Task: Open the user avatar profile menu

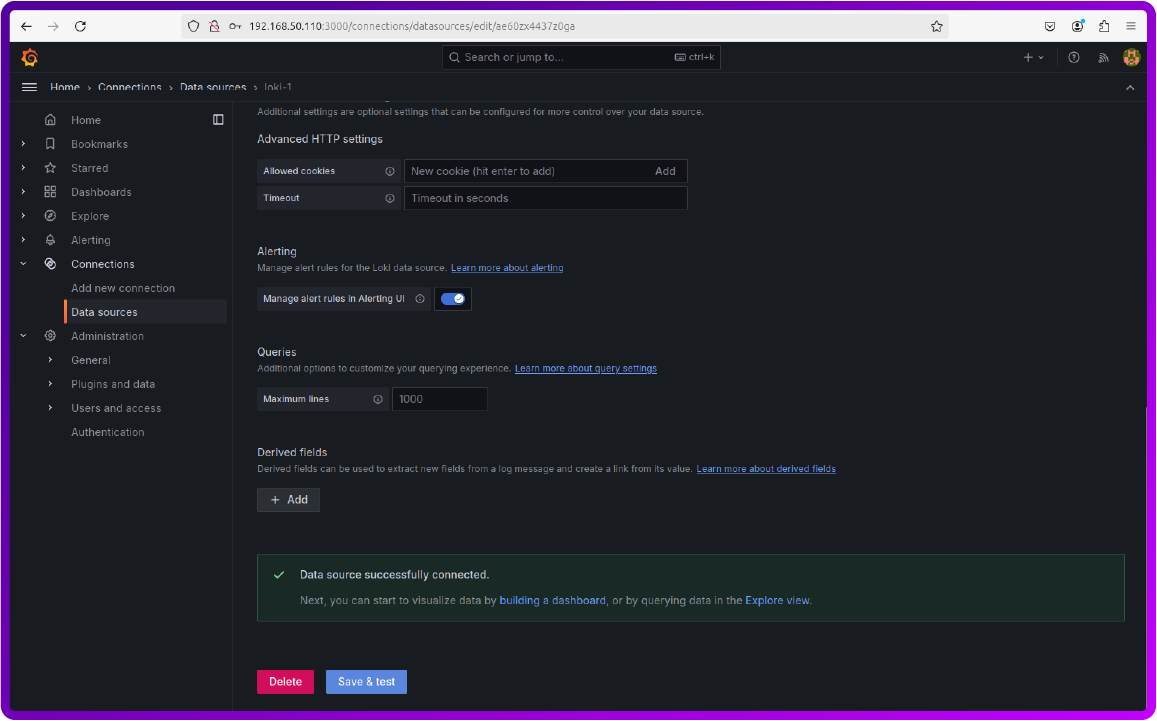Action: point(1131,58)
